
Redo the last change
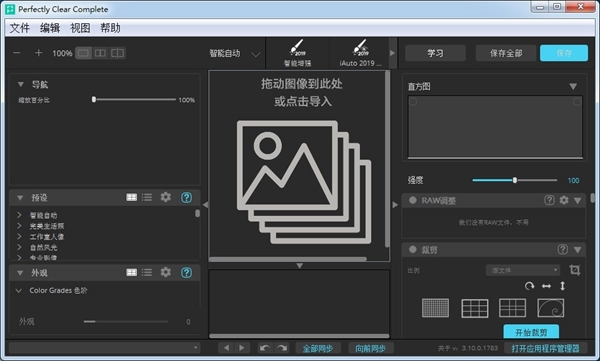coord(282,348)
